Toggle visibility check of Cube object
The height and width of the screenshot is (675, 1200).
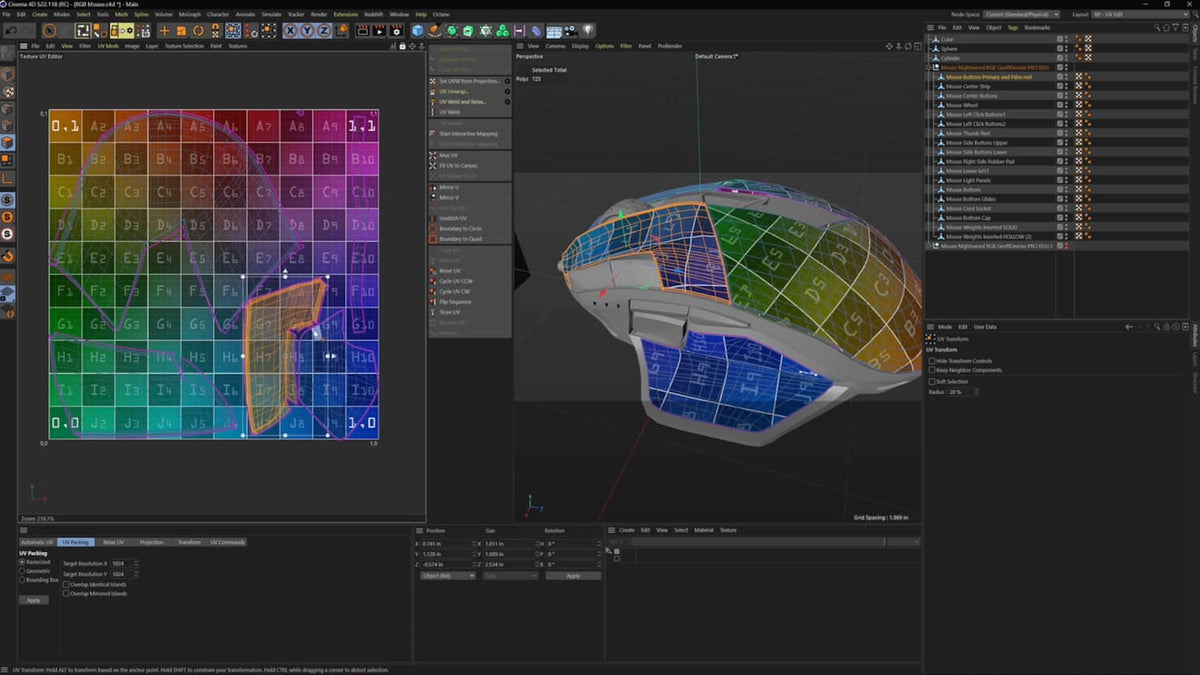point(1060,39)
